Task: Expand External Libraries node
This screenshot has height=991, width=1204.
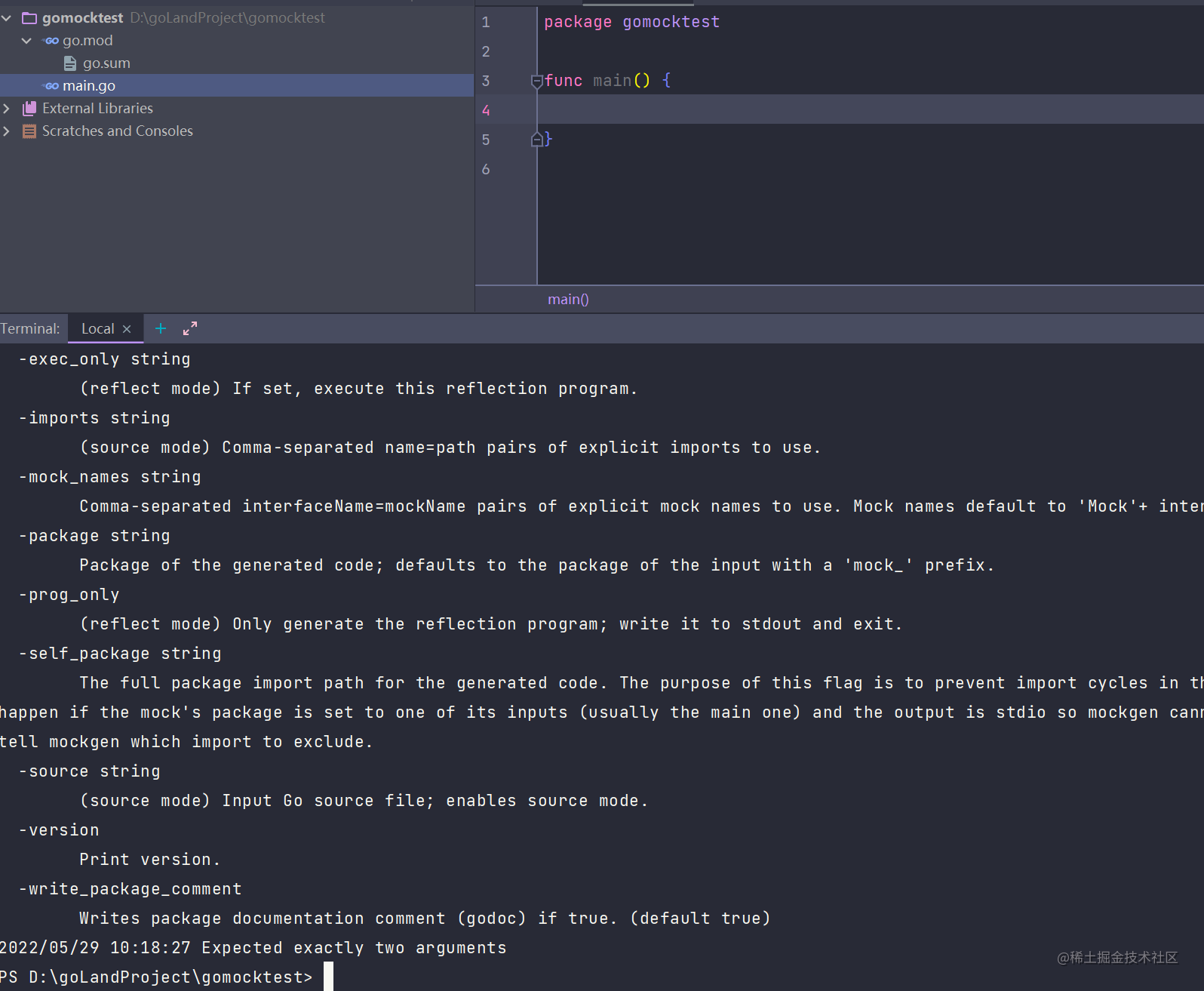Action: 7,109
